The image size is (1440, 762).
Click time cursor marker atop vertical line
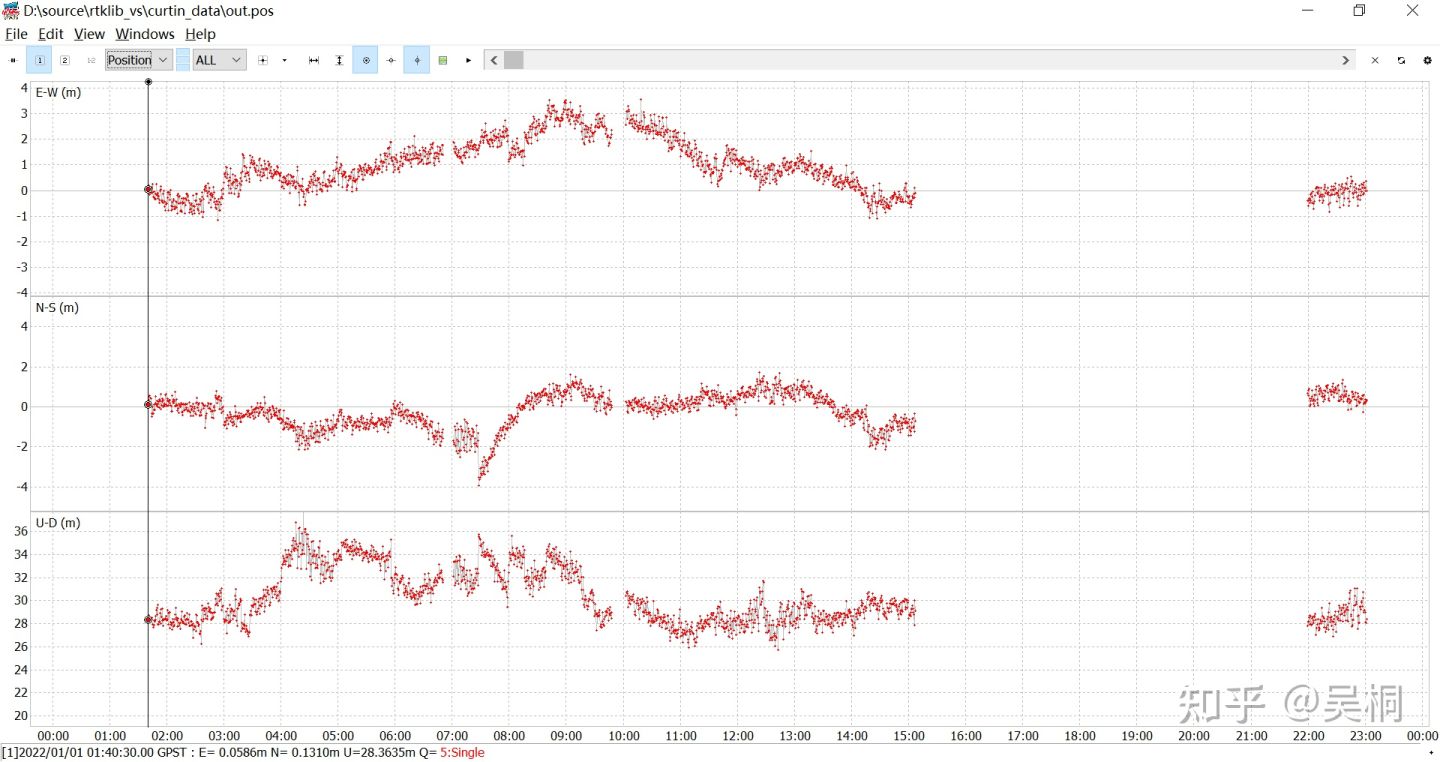pos(148,81)
